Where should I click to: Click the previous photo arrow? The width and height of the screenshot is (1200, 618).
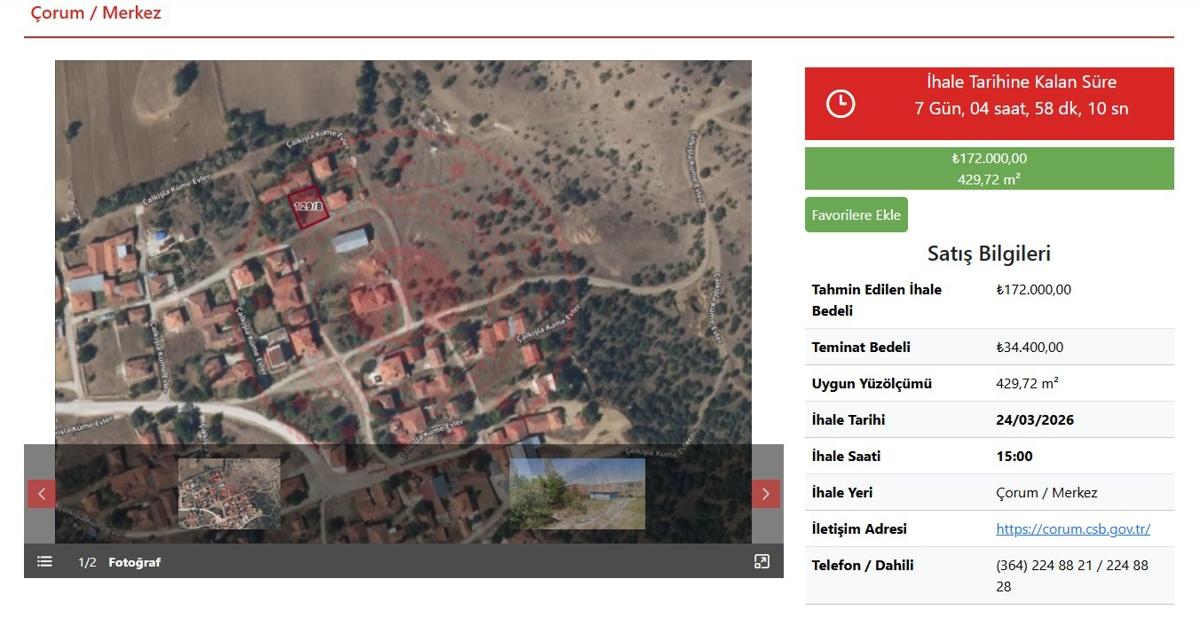click(41, 493)
